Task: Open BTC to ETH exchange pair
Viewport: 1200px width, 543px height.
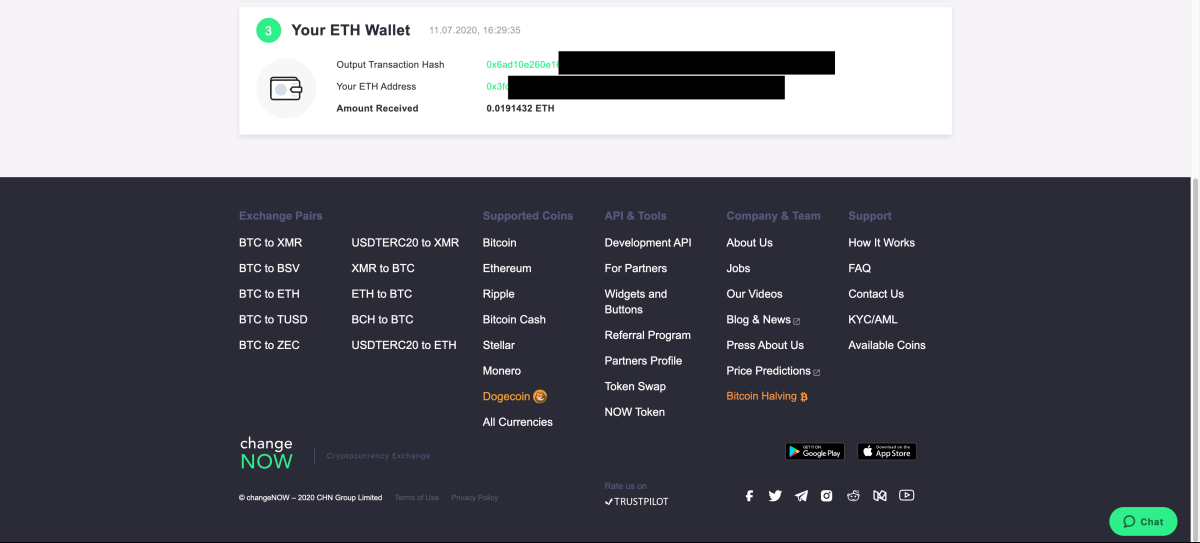Action: coord(269,294)
